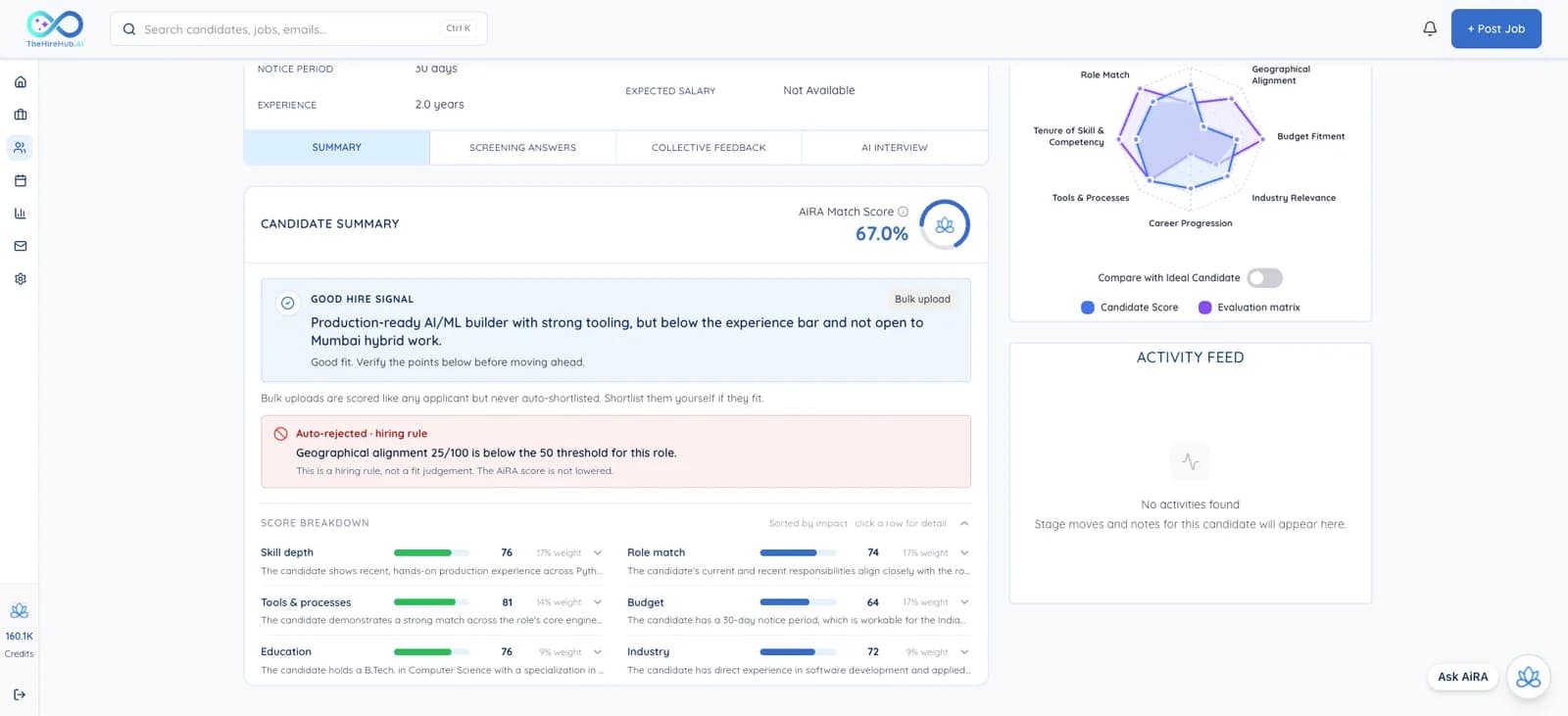Click the circular AiRA score ring icon
This screenshot has height=716, width=1568.
pos(945,225)
